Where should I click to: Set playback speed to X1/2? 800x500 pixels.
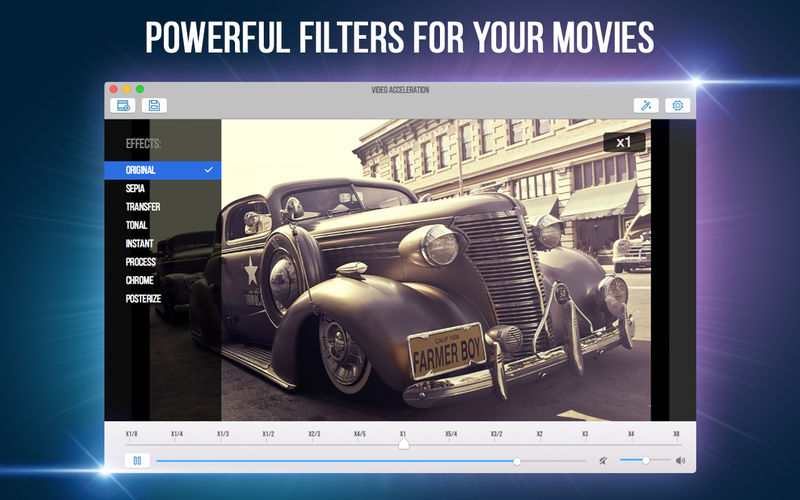[x=268, y=434]
